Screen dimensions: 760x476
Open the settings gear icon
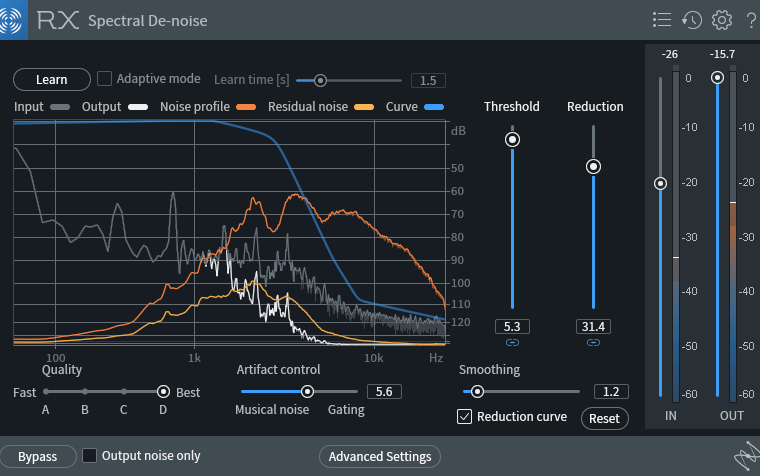[722, 20]
